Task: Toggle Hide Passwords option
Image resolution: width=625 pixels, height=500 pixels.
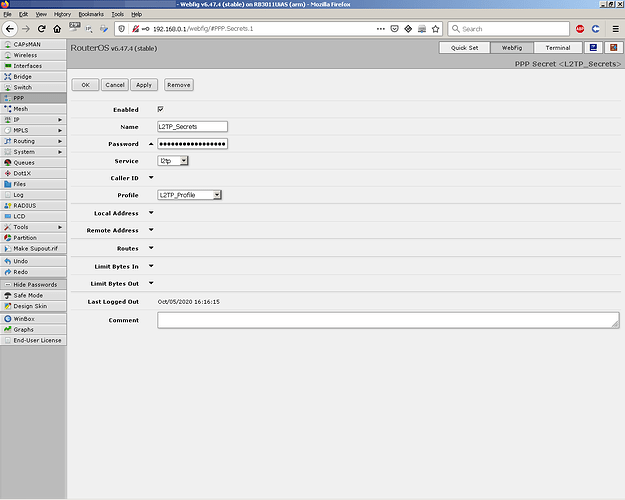Action: coord(33,285)
